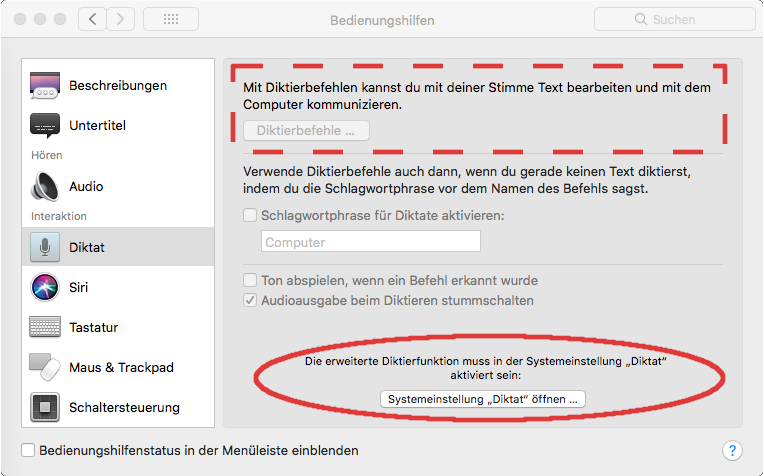Select the Tastatur keyboard icon
The height and width of the screenshot is (476, 764).
(x=45, y=327)
